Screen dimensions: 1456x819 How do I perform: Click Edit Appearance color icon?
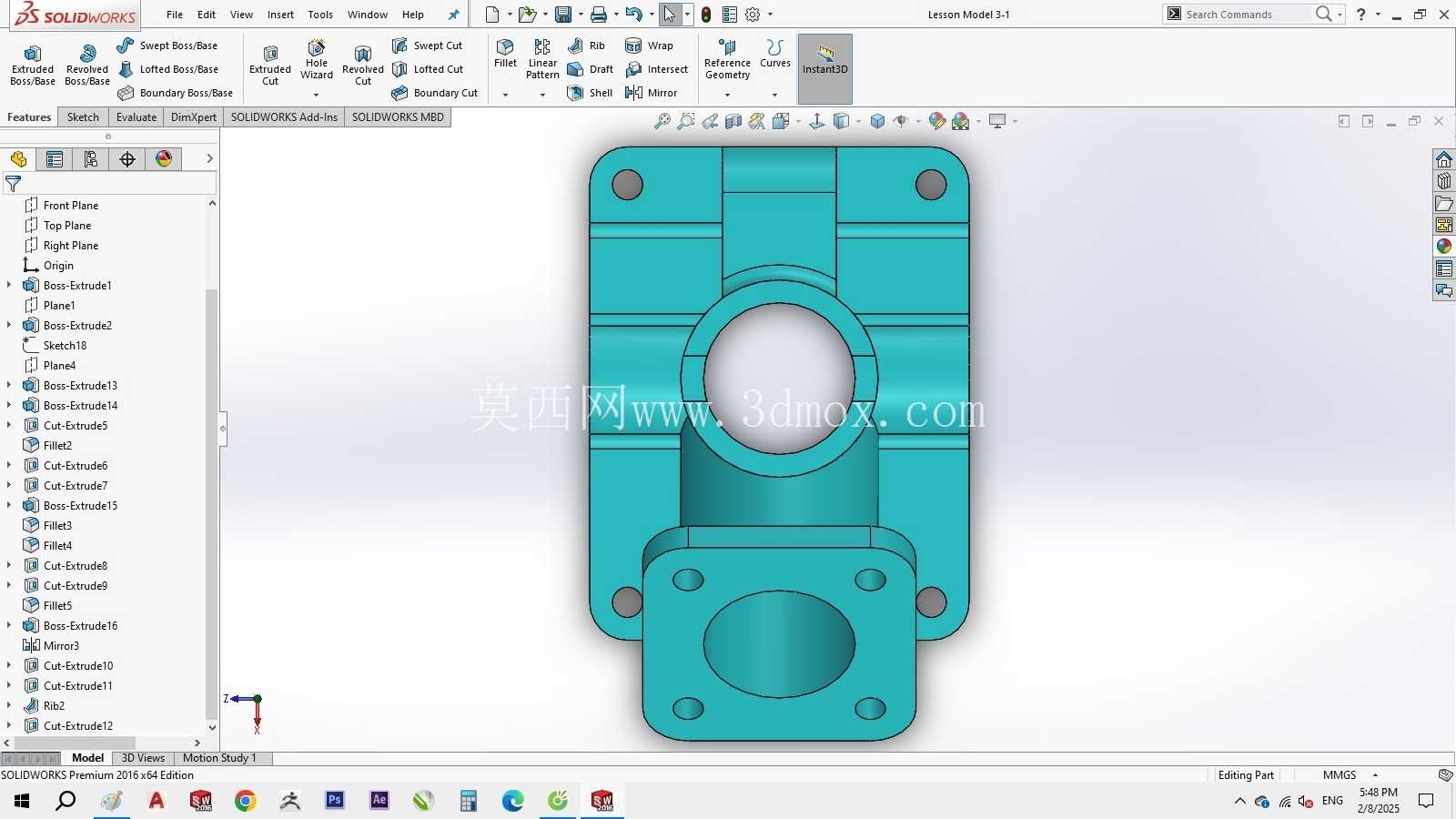coord(937,121)
